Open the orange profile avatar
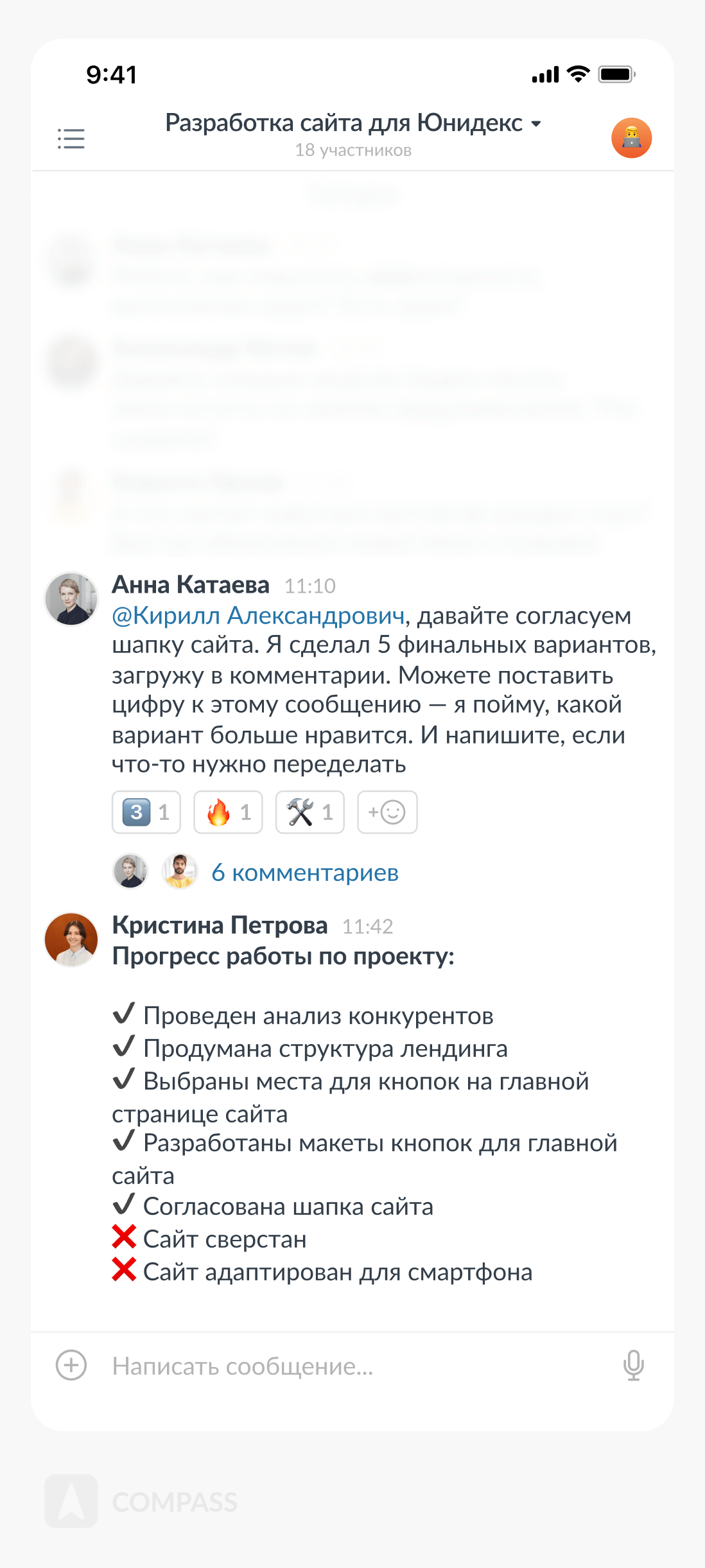This screenshot has width=705, height=1568. tap(631, 138)
